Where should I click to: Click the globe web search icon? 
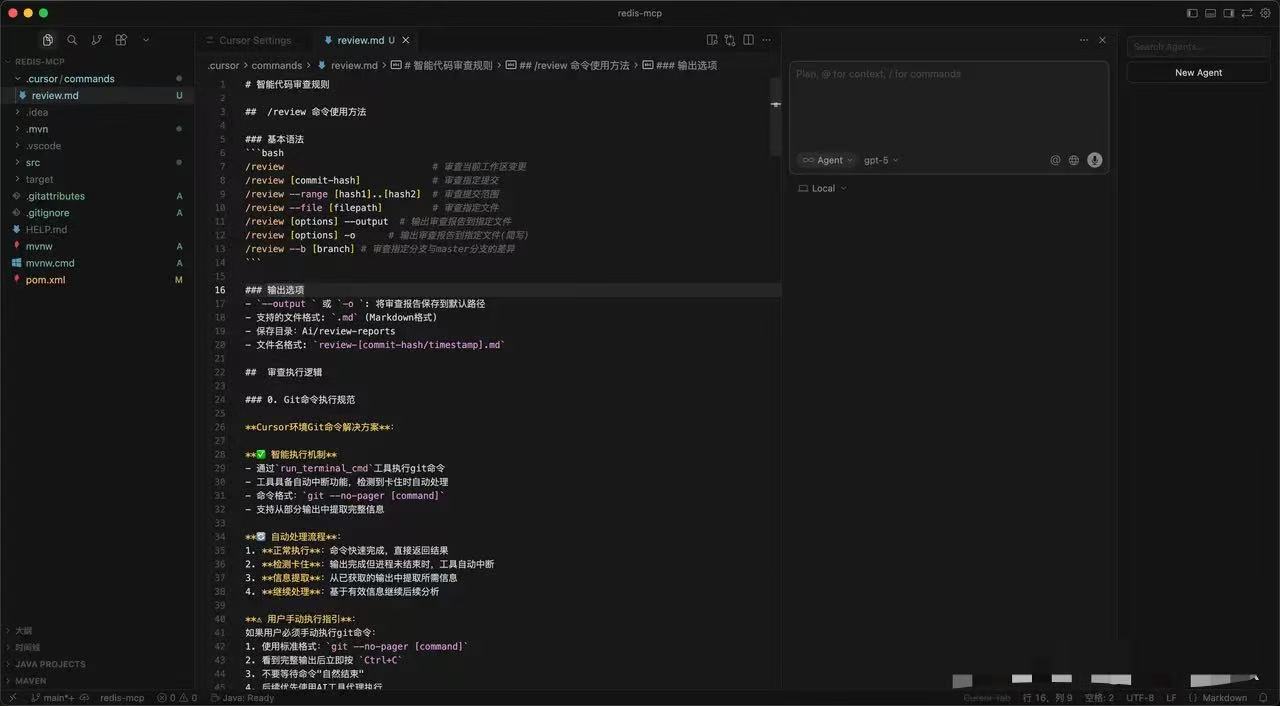point(1074,160)
